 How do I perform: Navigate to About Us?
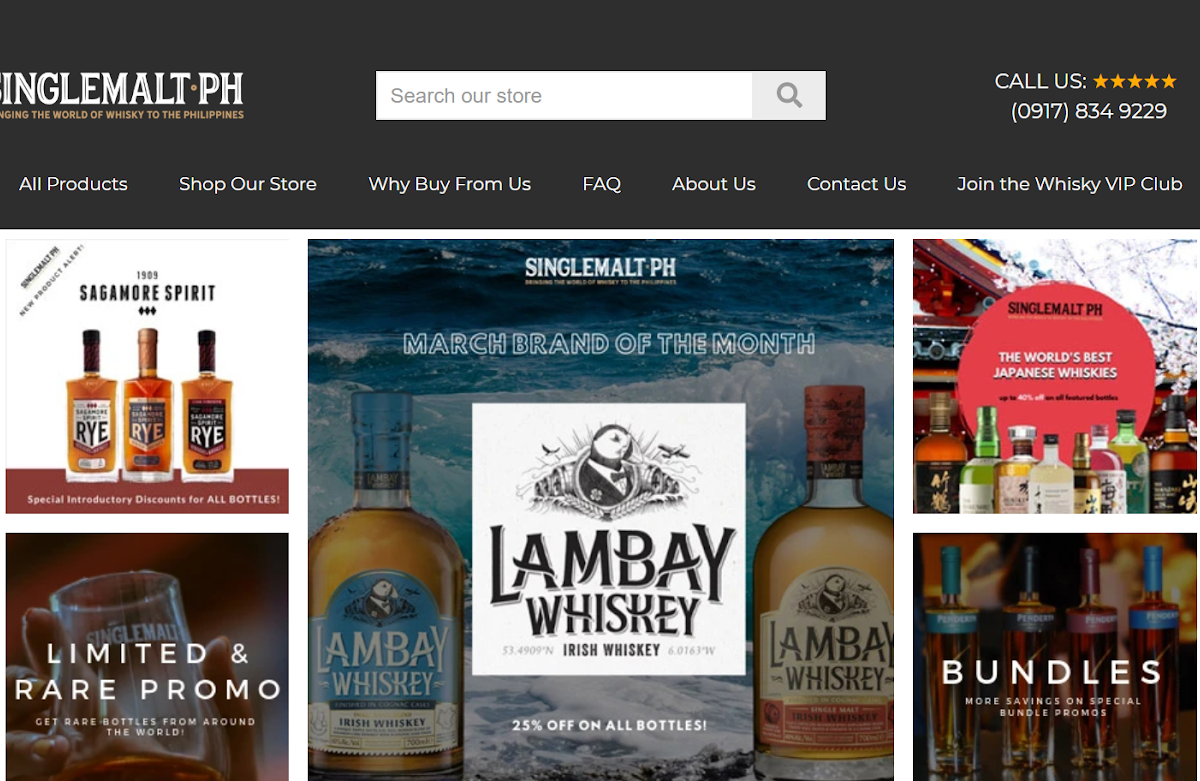tap(713, 184)
